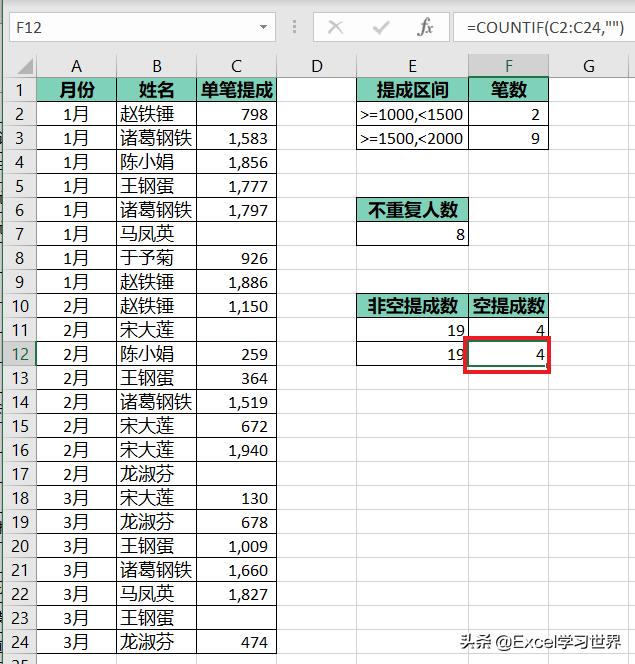Select cell with value 1,797
This screenshot has width=635, height=664.
click(236, 210)
